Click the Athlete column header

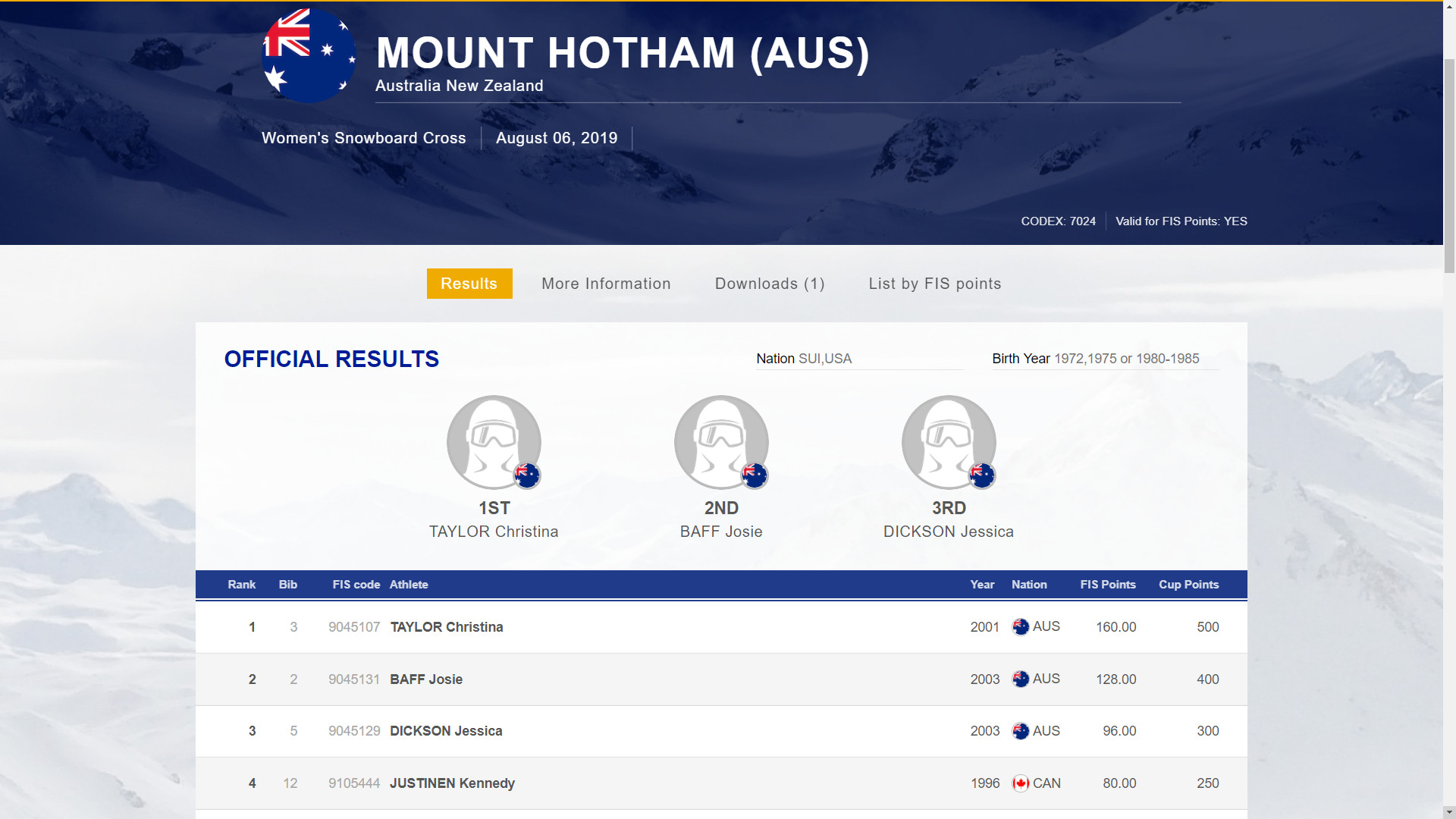point(409,585)
